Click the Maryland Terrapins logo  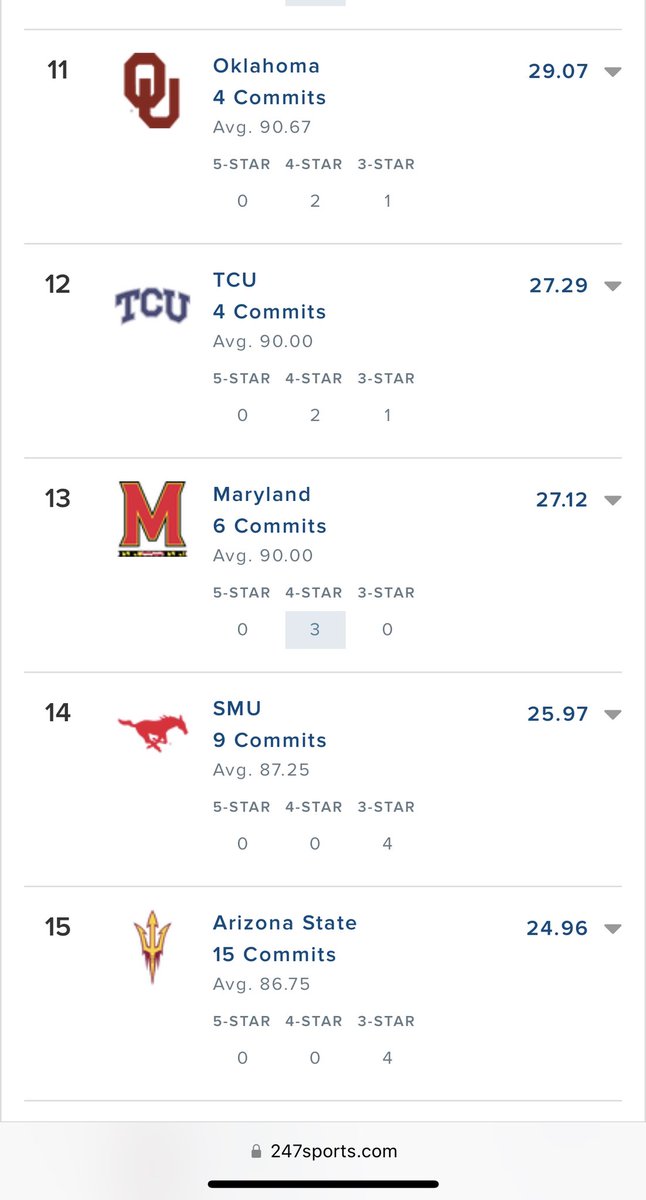(152, 519)
